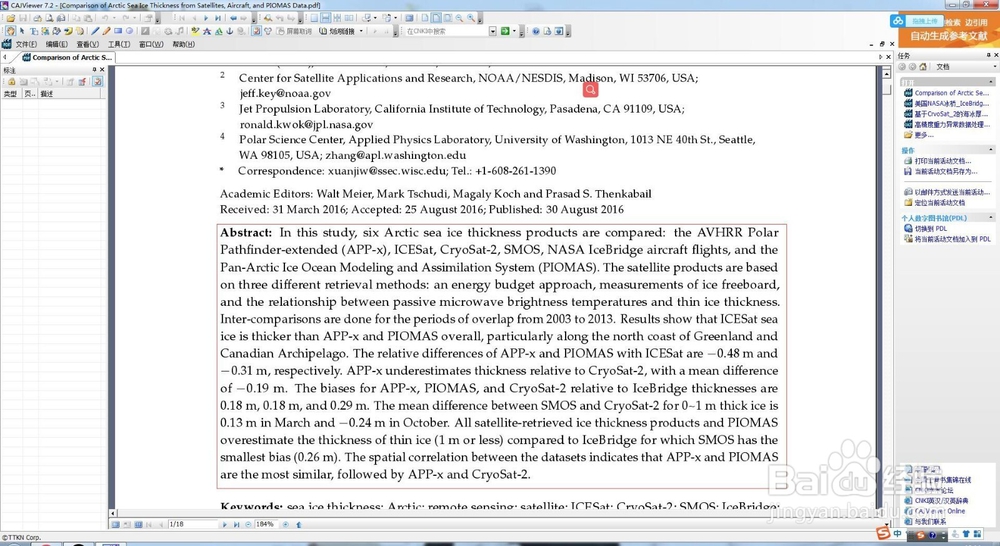
Task: Select the Hand pan tool
Action: click(x=11, y=31)
